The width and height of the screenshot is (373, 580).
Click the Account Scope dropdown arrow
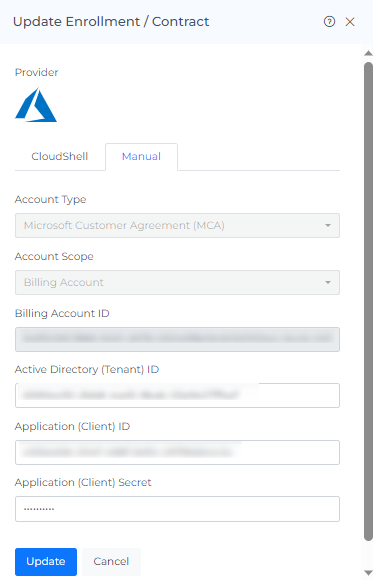[327, 283]
